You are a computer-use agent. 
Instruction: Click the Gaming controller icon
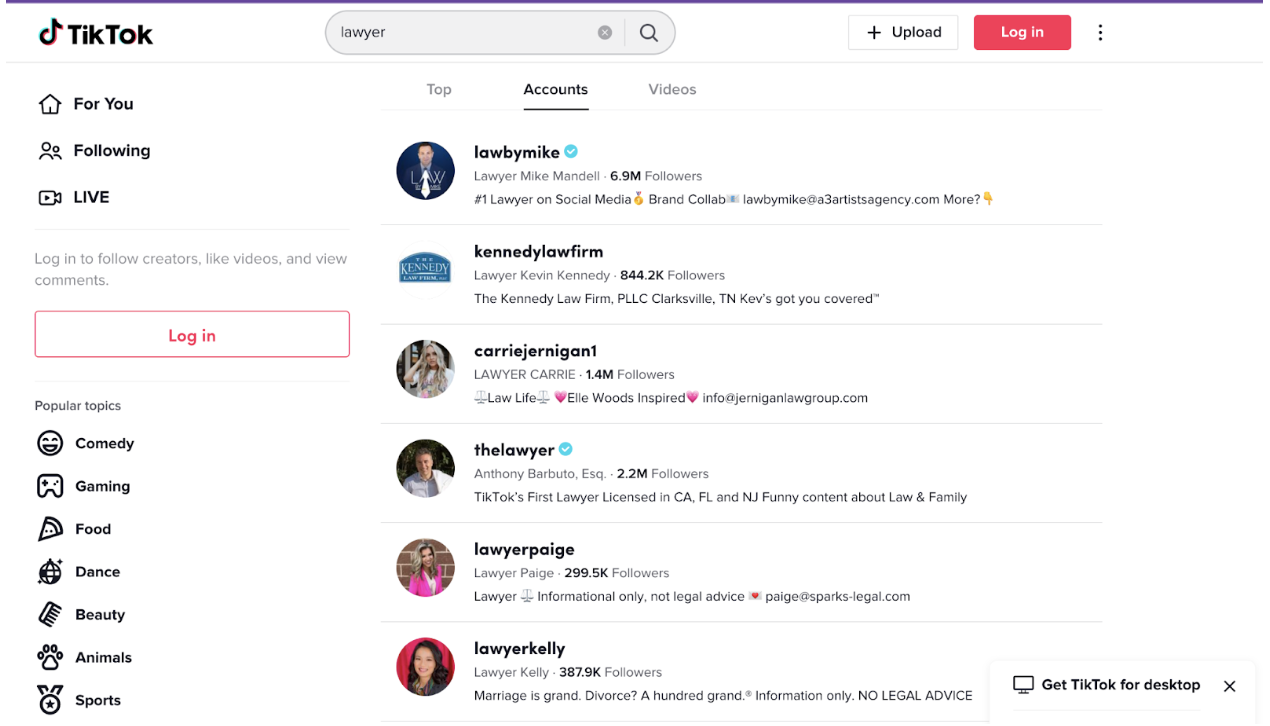50,486
